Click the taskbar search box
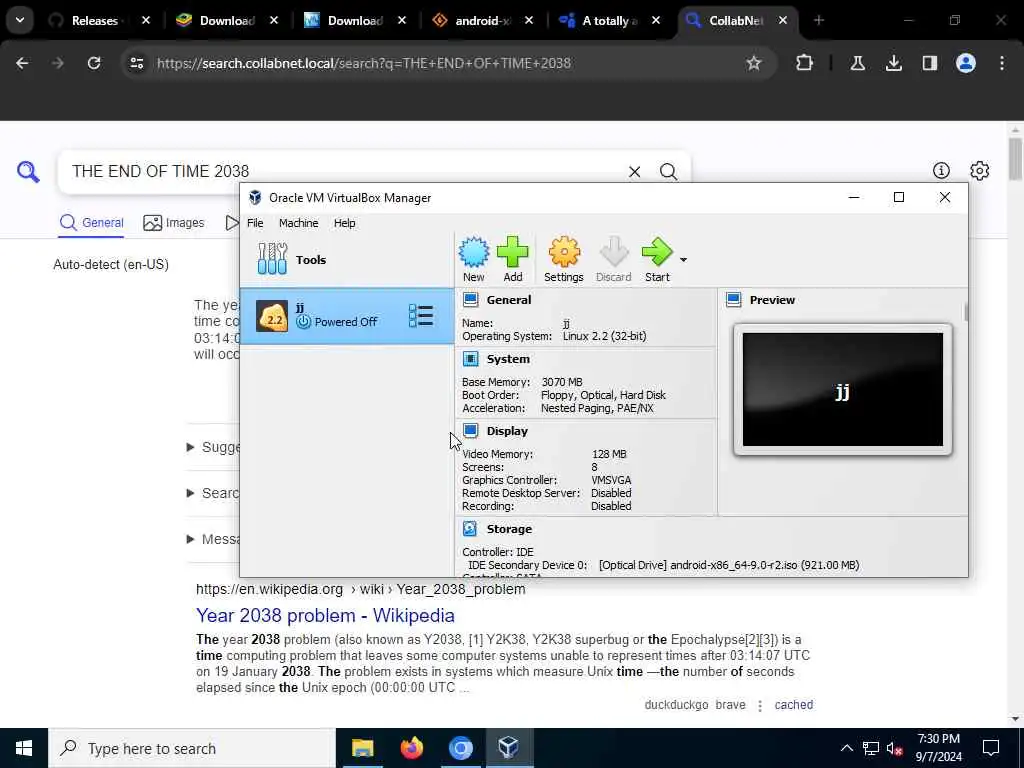Screen dimensions: 1024x768 [192, 748]
